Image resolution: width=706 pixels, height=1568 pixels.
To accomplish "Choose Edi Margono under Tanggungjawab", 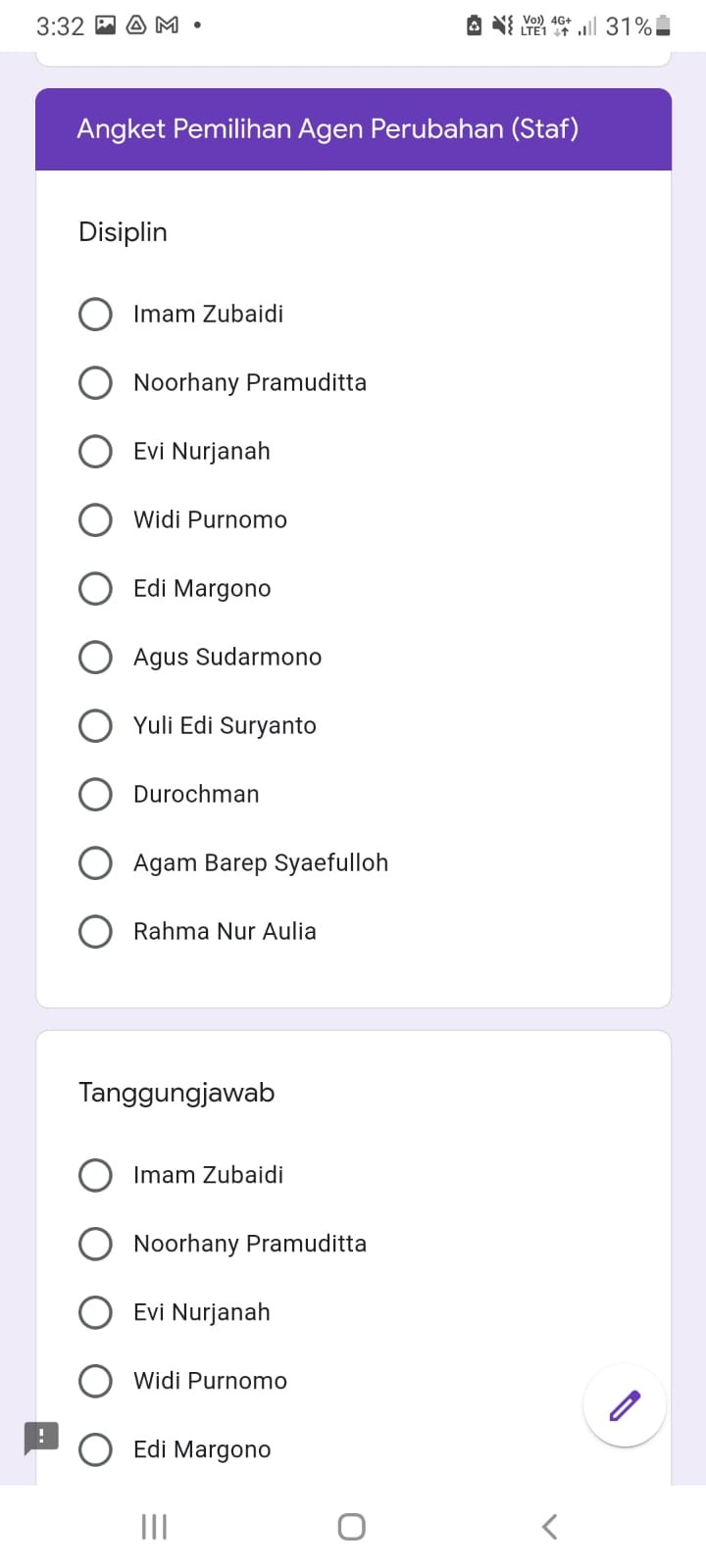I will click(95, 1449).
